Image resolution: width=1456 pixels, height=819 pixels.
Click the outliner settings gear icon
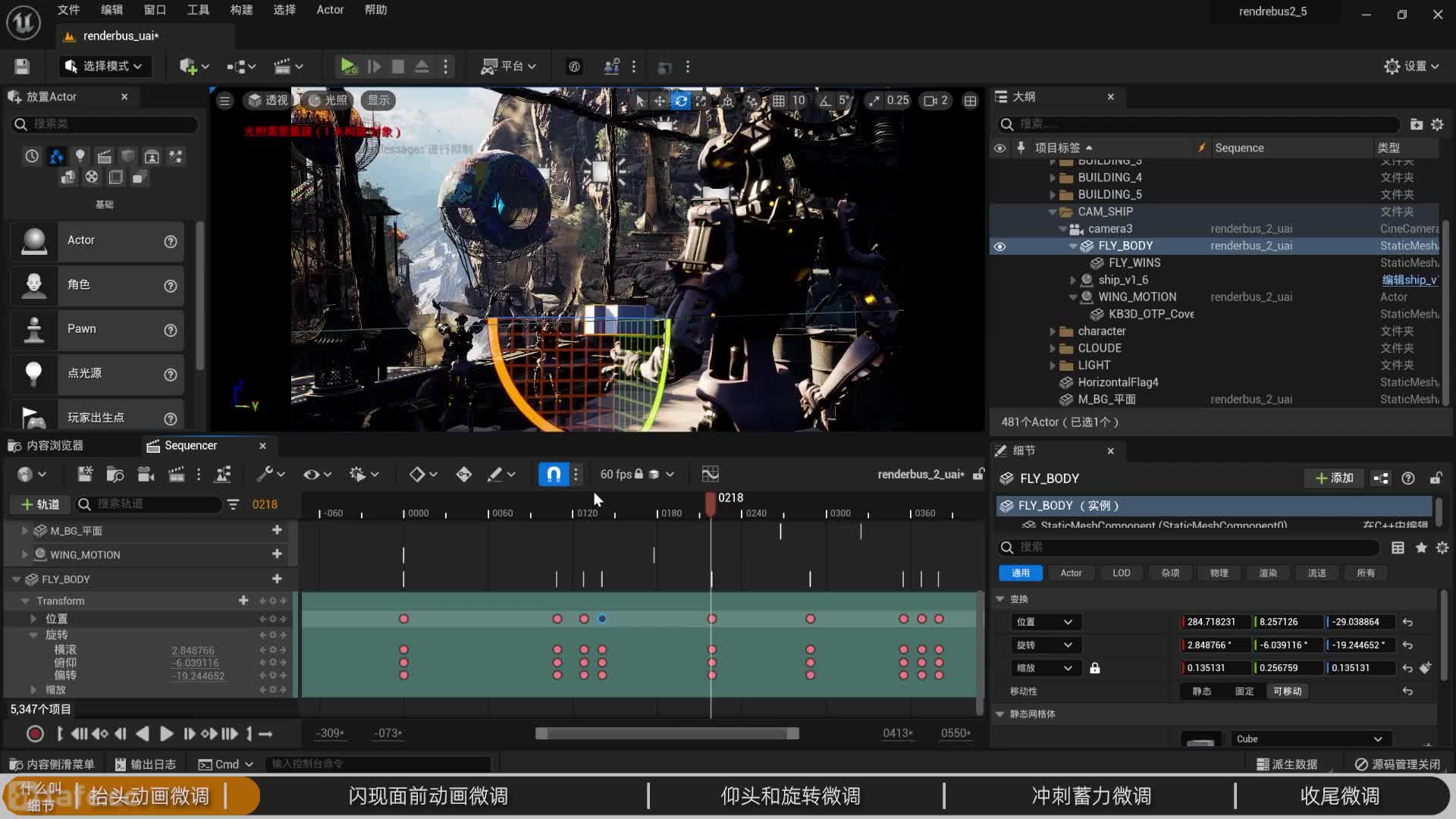(1437, 124)
